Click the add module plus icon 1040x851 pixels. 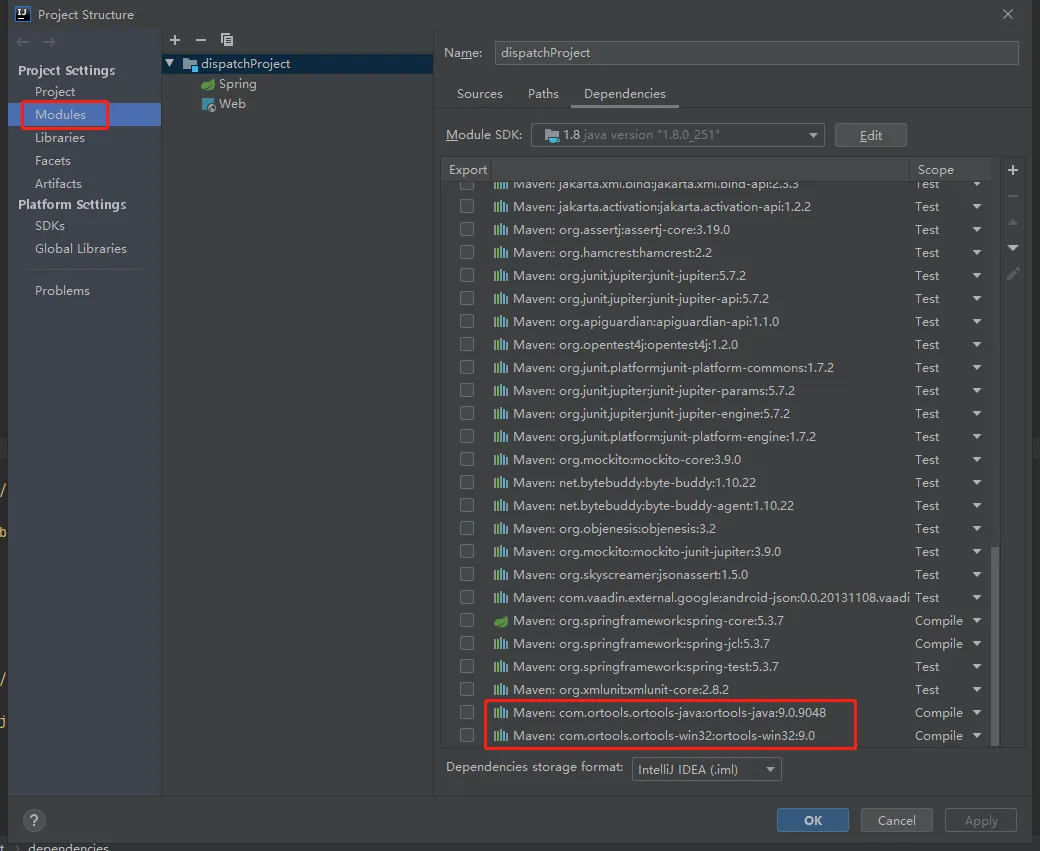[175, 40]
